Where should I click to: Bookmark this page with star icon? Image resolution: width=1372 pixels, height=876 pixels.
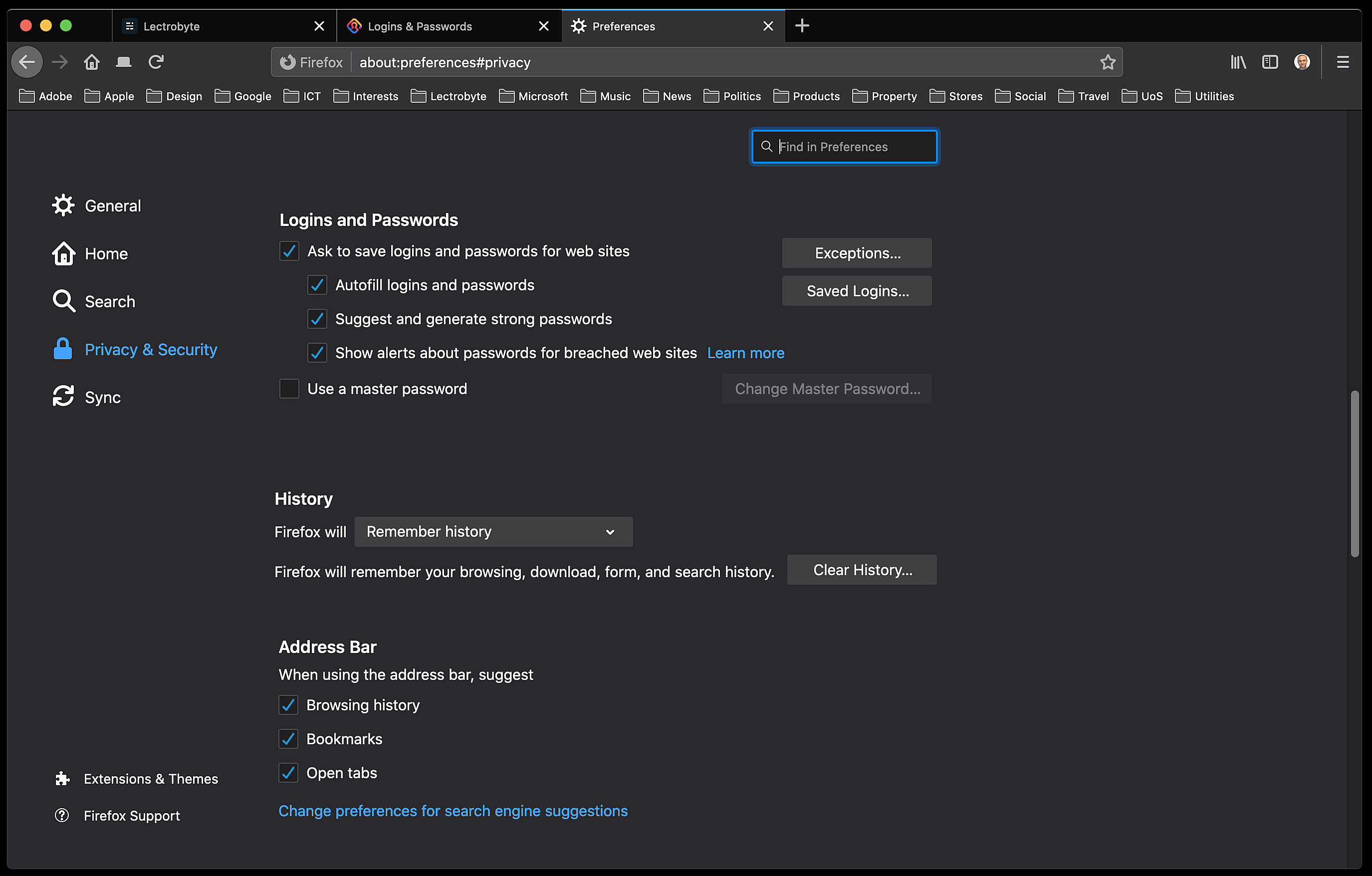click(1107, 61)
